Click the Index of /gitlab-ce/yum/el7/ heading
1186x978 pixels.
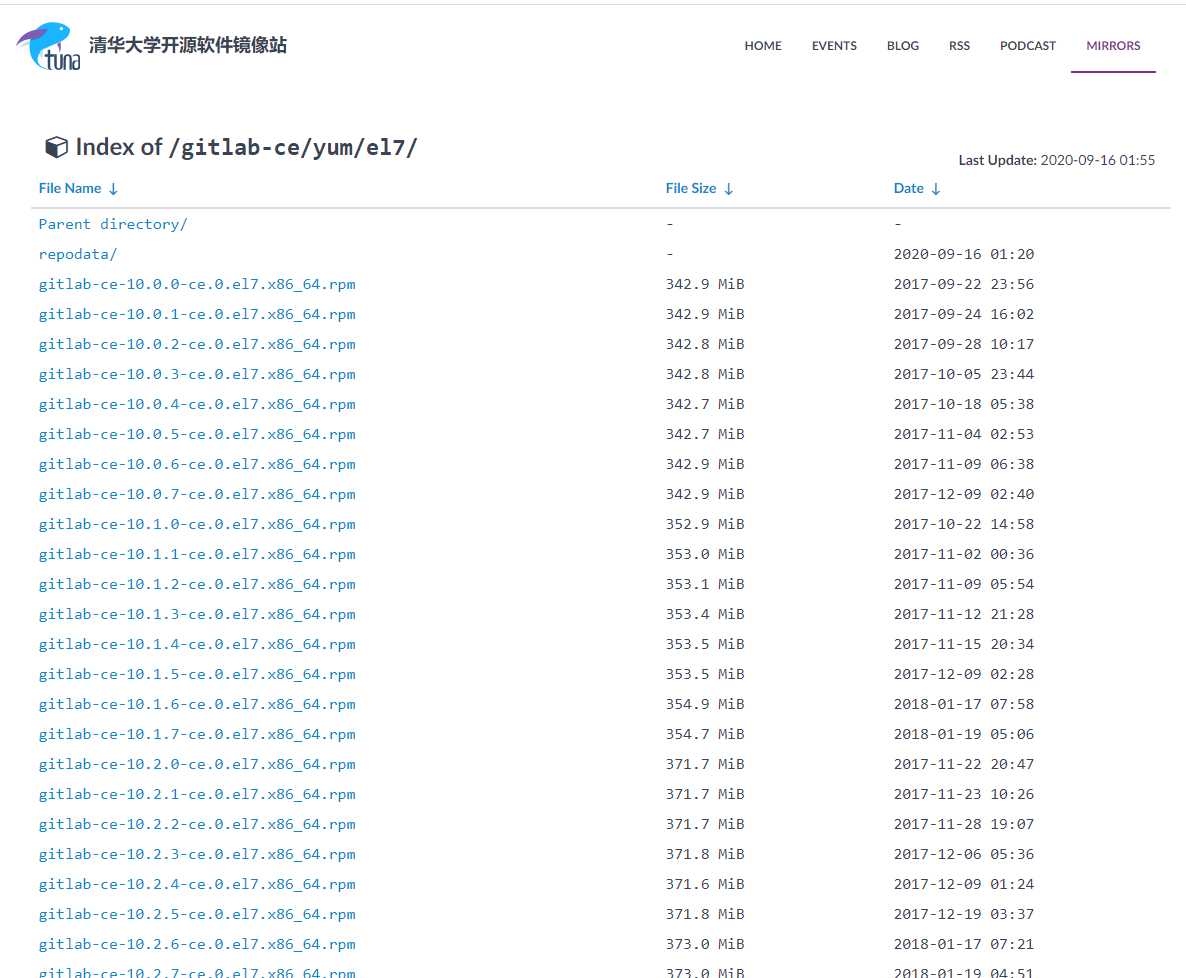[246, 147]
